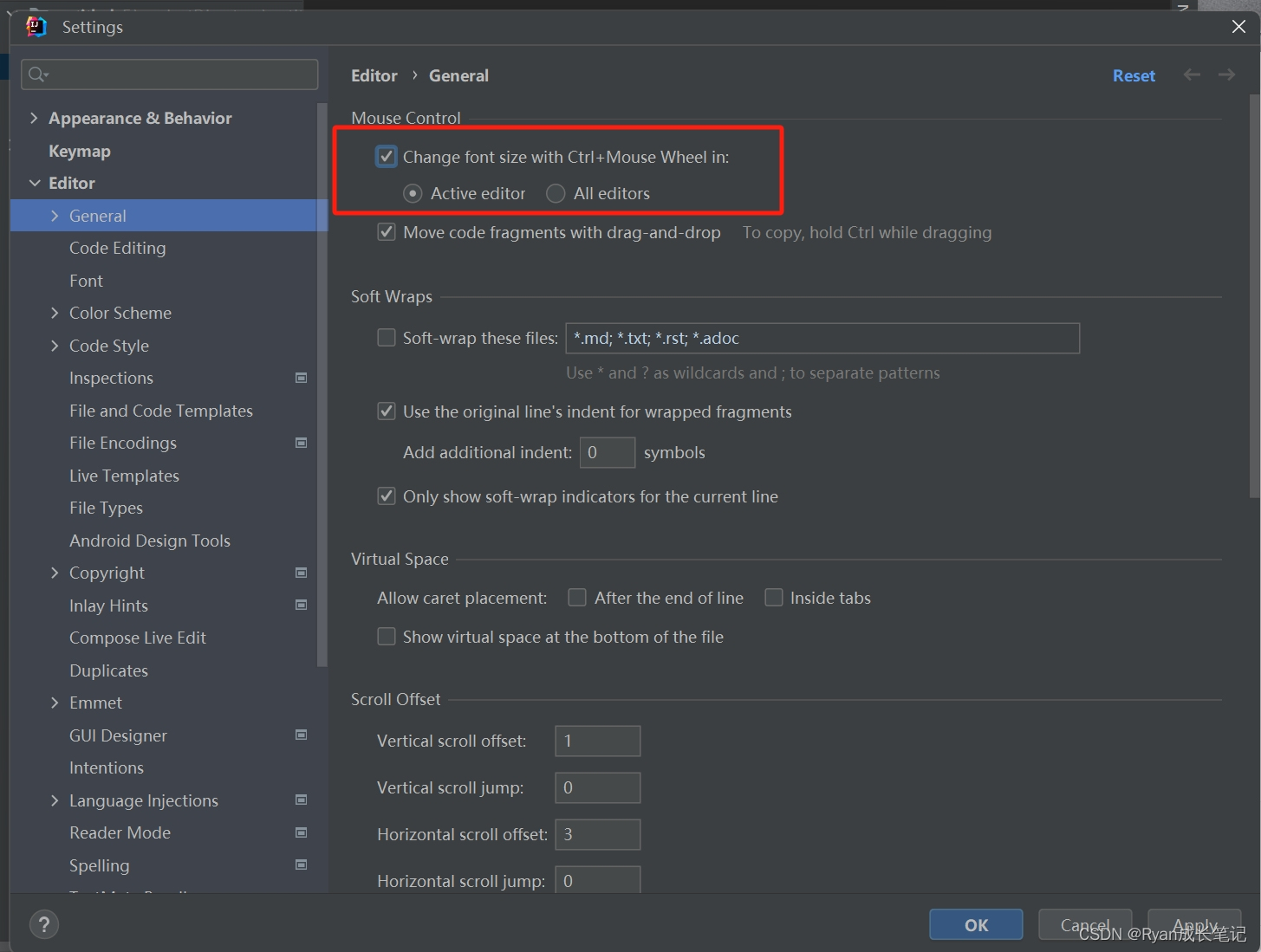Open File and Code Templates page
The height and width of the screenshot is (952, 1261).
(161, 411)
